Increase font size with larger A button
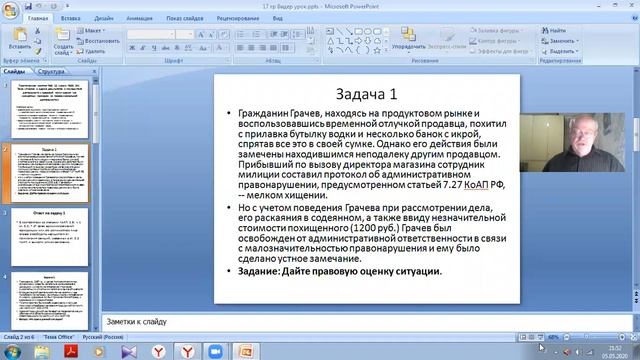Image resolution: width=640 pixels, height=360 pixels. tap(201, 35)
